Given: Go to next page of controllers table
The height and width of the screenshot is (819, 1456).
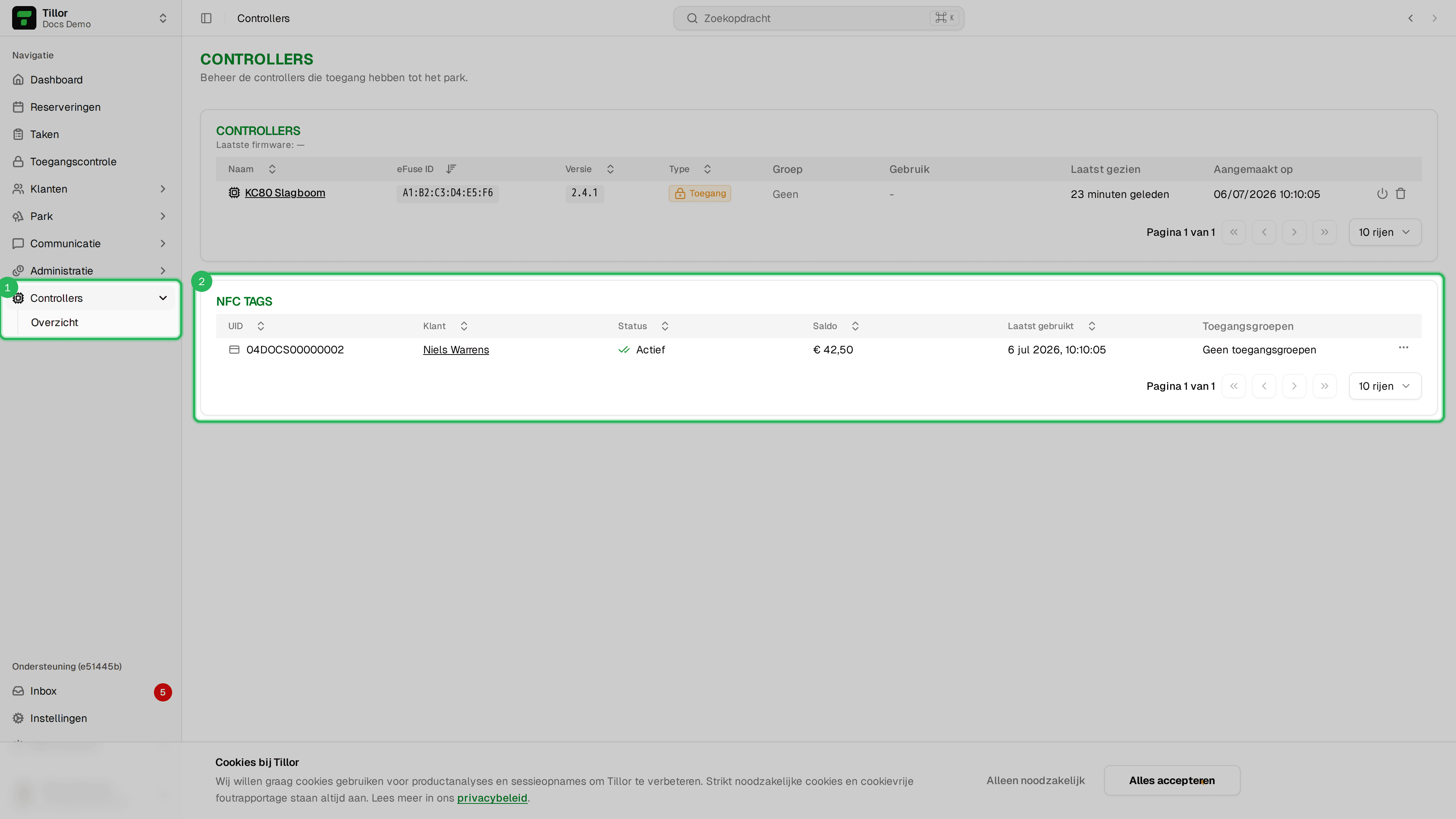Looking at the screenshot, I should click(1294, 232).
